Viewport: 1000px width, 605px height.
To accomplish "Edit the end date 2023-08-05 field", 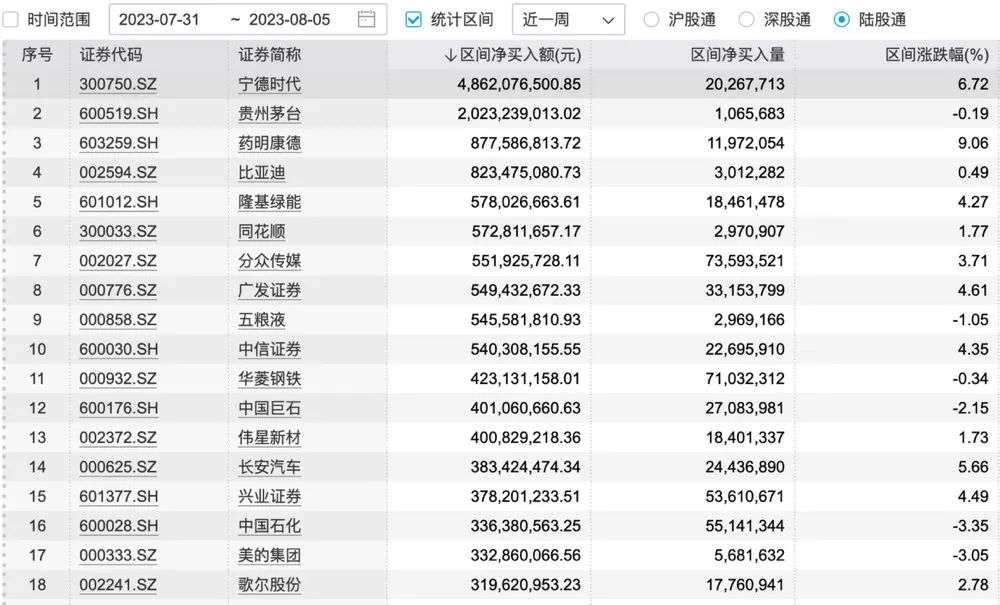I will click(x=290, y=20).
